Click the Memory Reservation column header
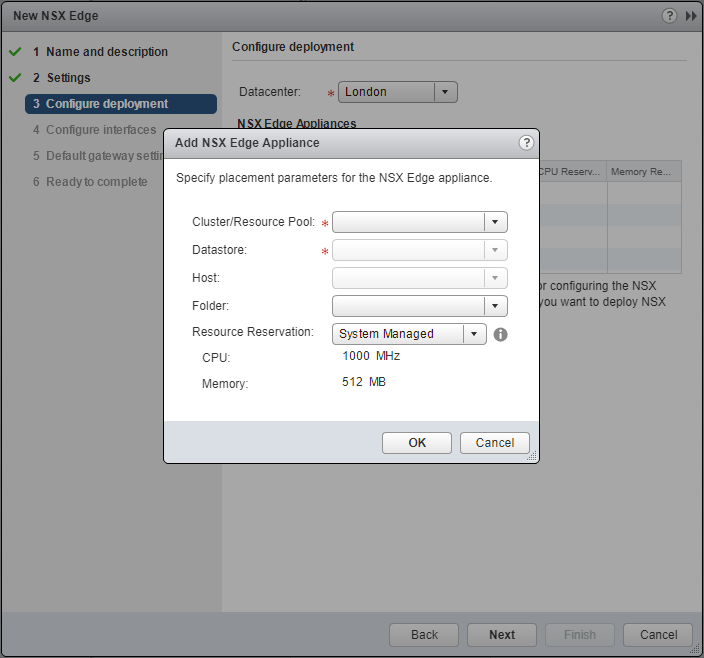Image resolution: width=704 pixels, height=658 pixels. click(643, 172)
